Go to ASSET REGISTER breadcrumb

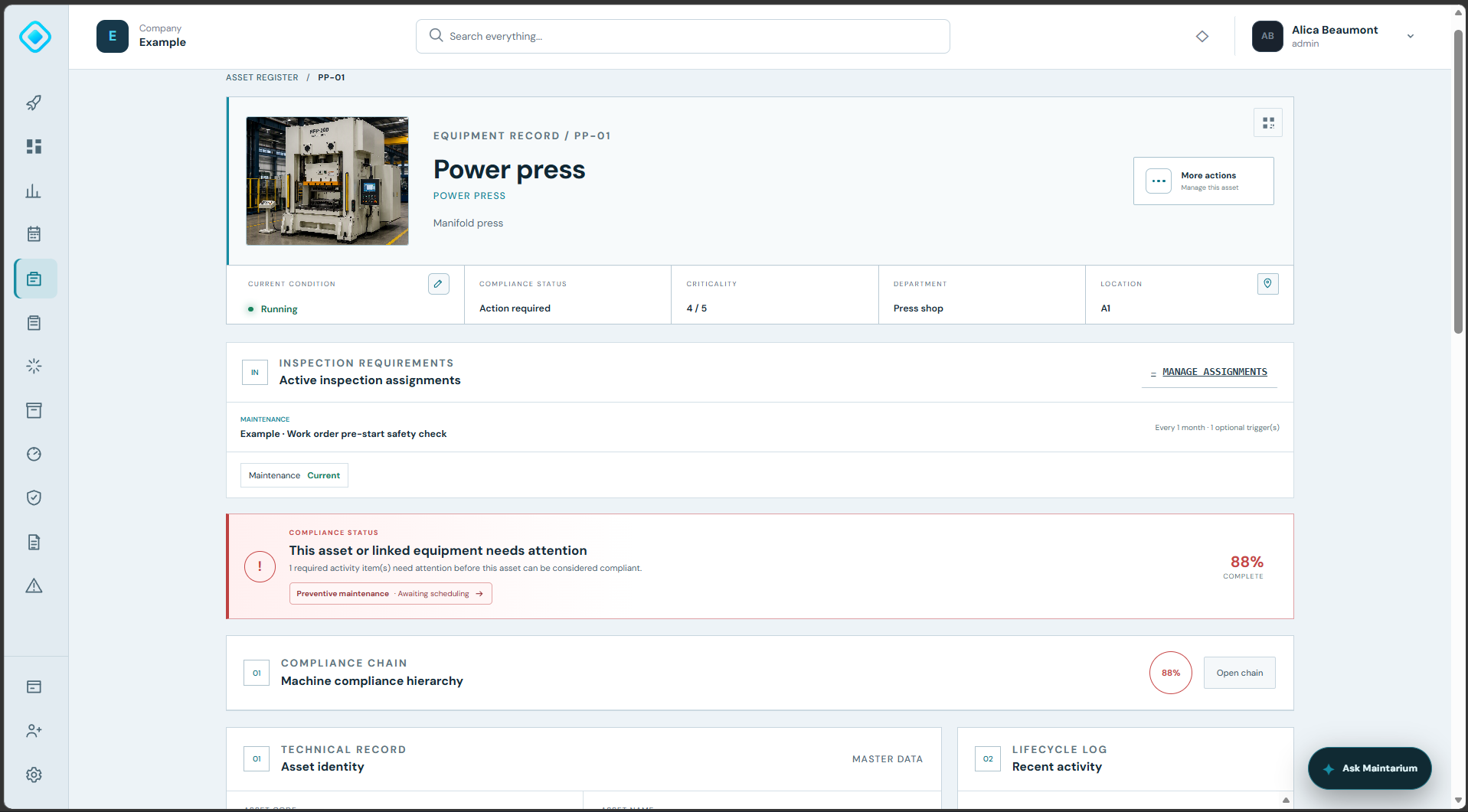[x=262, y=77]
